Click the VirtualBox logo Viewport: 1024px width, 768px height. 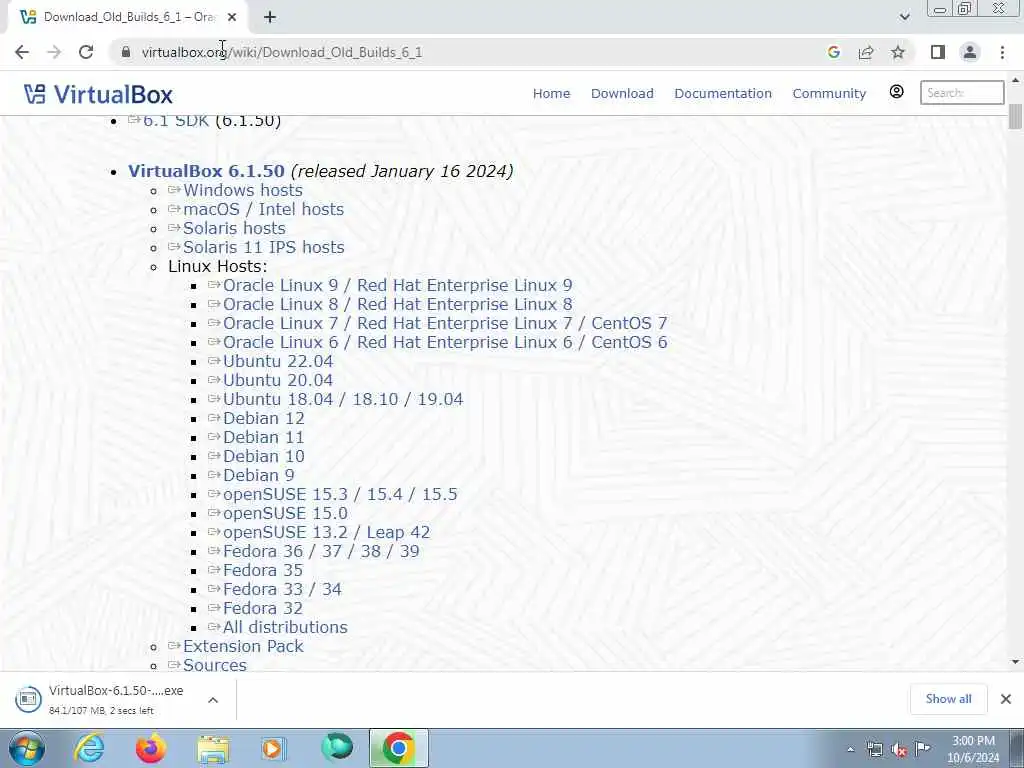(98, 94)
